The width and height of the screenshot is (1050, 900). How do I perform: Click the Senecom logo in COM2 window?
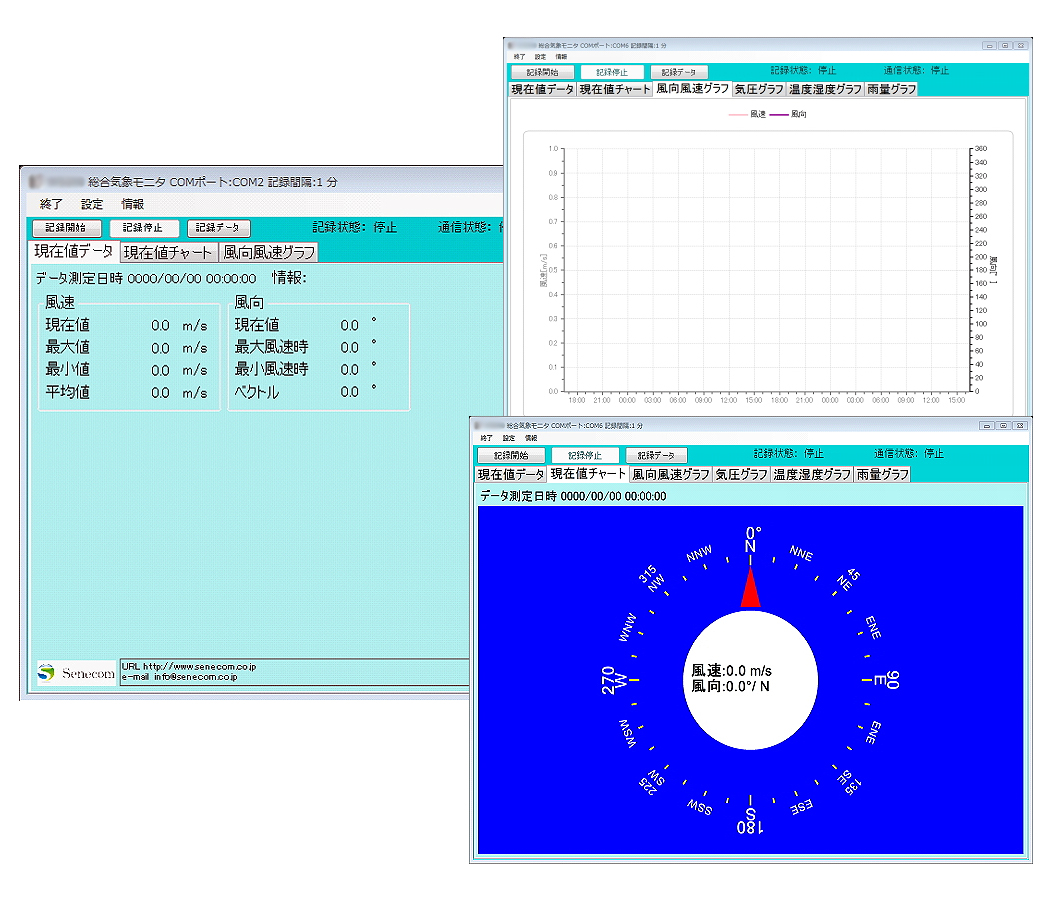point(75,673)
